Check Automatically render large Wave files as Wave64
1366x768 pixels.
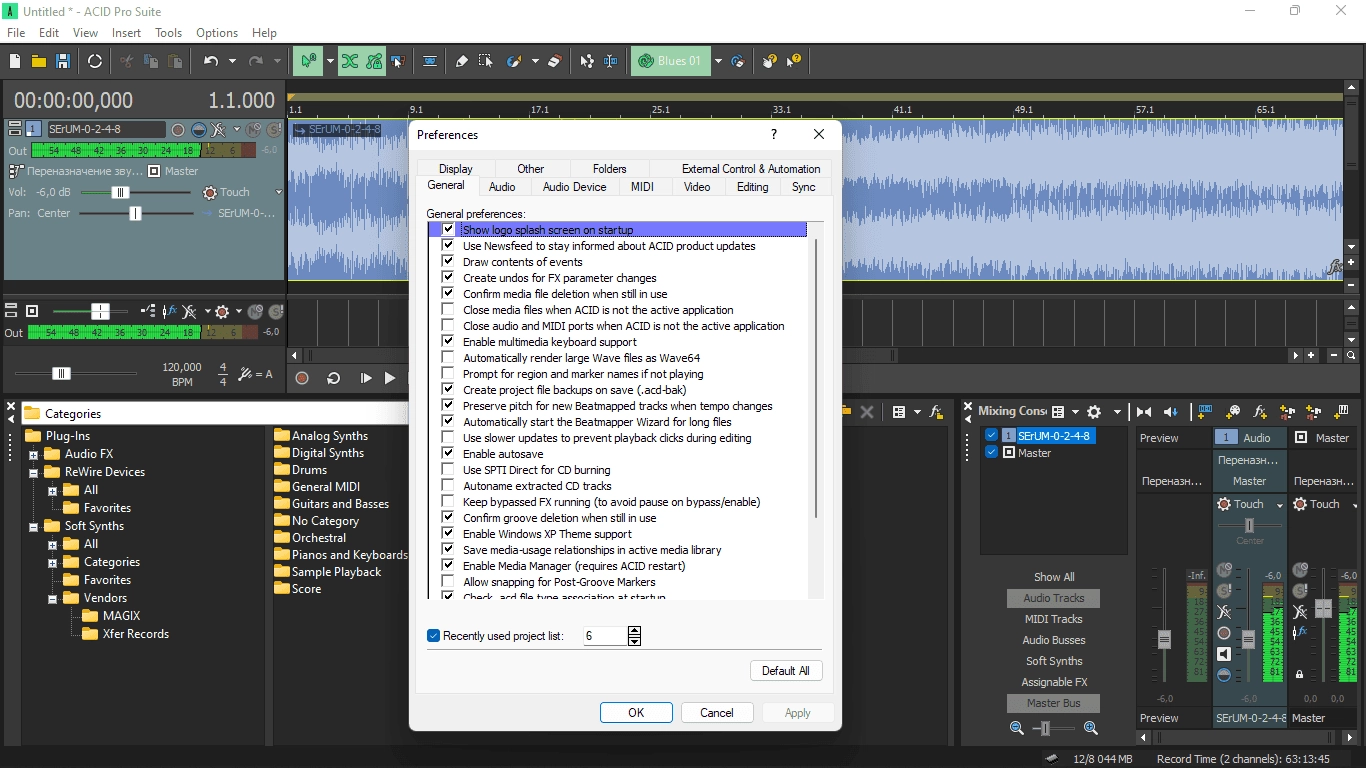click(448, 358)
